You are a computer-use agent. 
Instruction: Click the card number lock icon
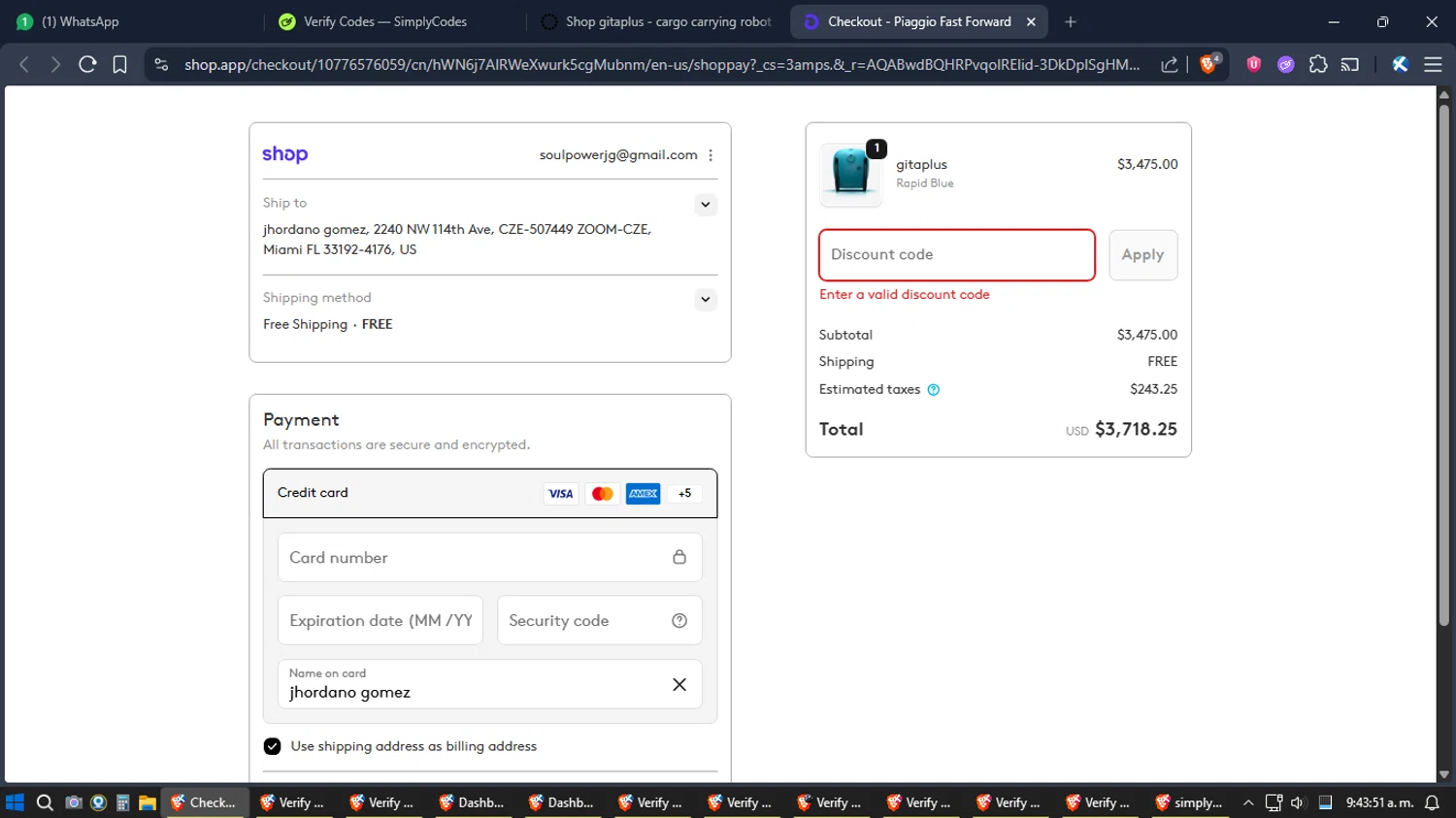pos(679,557)
